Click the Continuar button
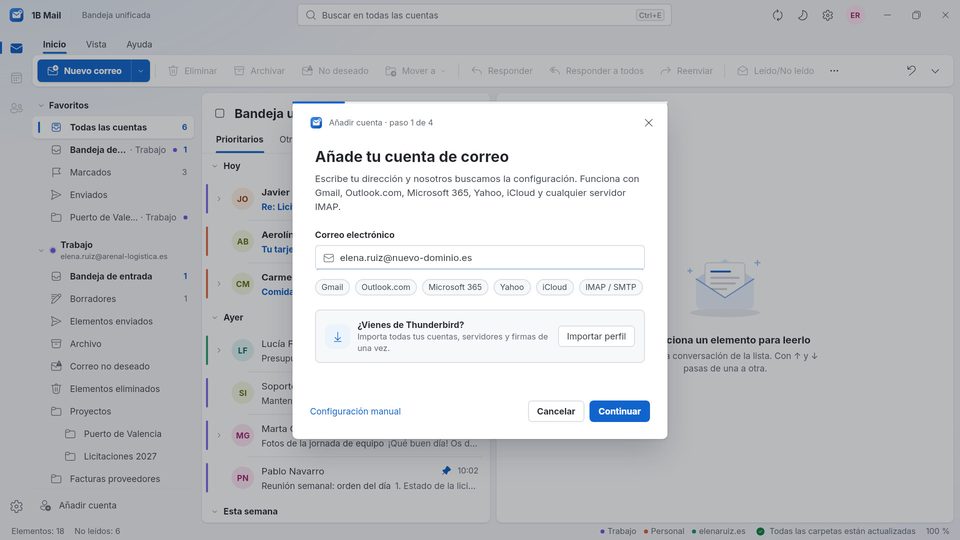Viewport: 960px width, 540px height. click(x=620, y=411)
